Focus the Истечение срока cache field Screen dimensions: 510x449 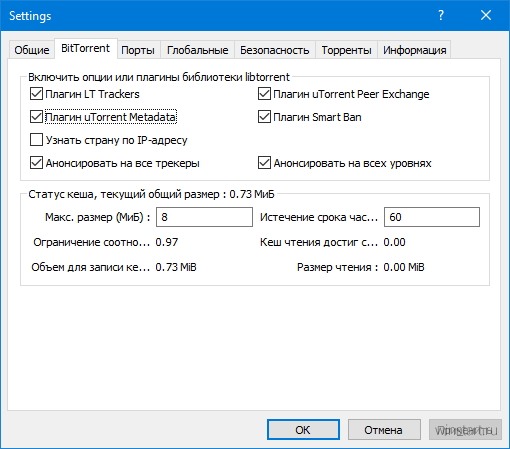point(432,217)
